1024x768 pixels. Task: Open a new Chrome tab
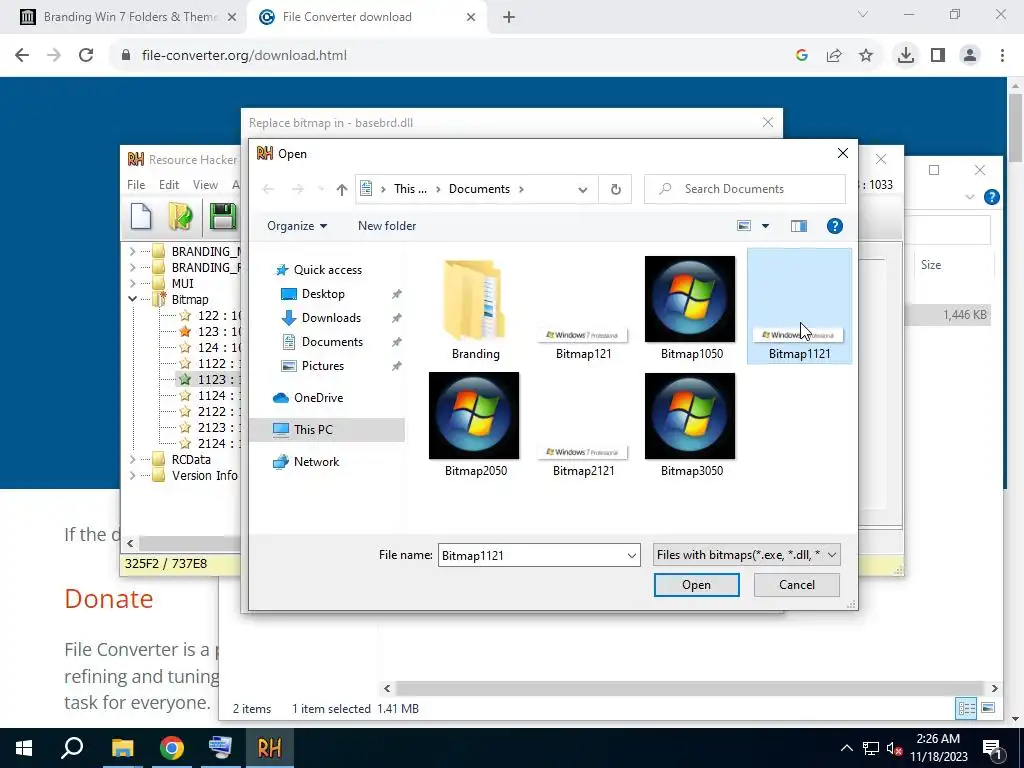pyautogui.click(x=509, y=17)
